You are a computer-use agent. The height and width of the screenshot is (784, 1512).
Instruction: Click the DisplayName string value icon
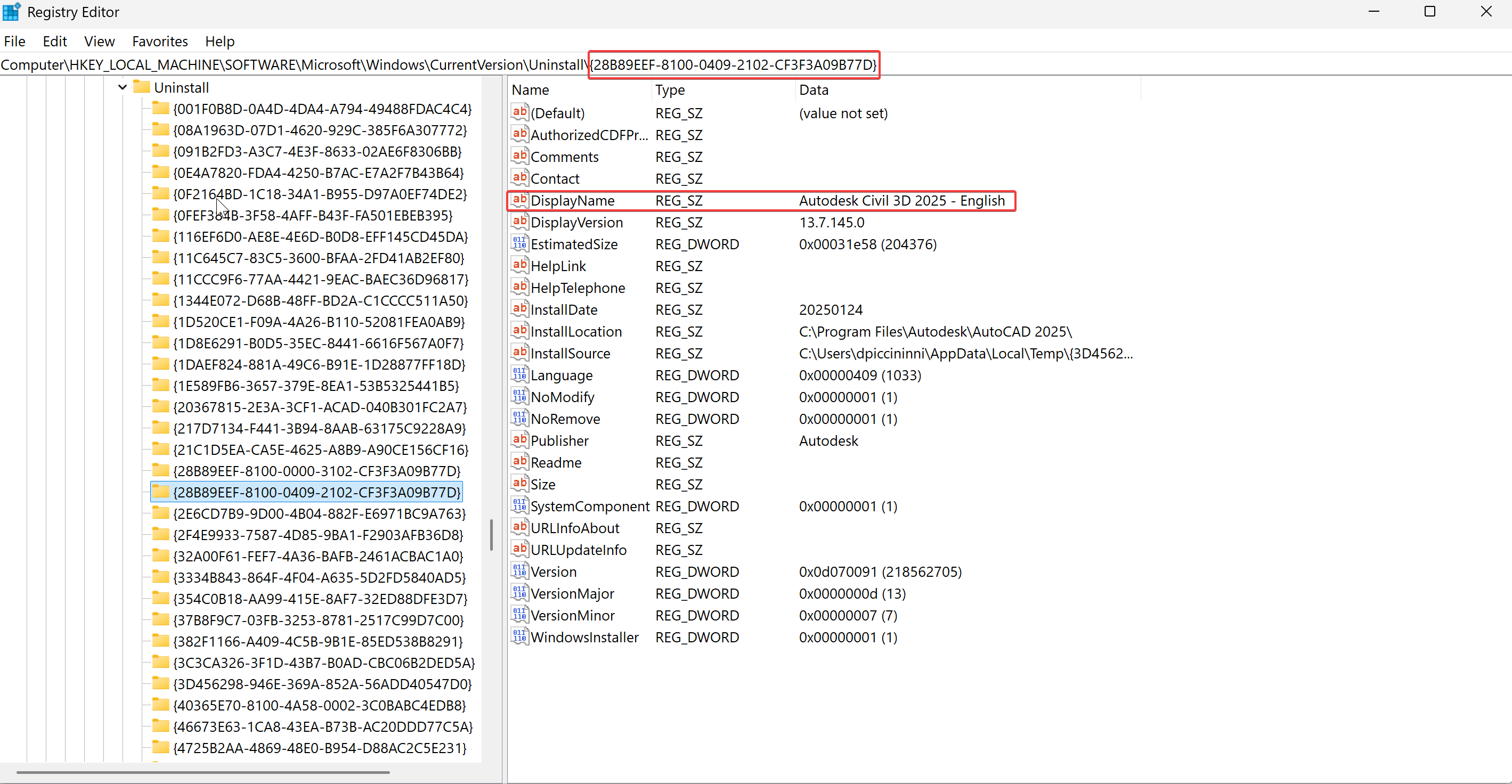click(x=519, y=200)
